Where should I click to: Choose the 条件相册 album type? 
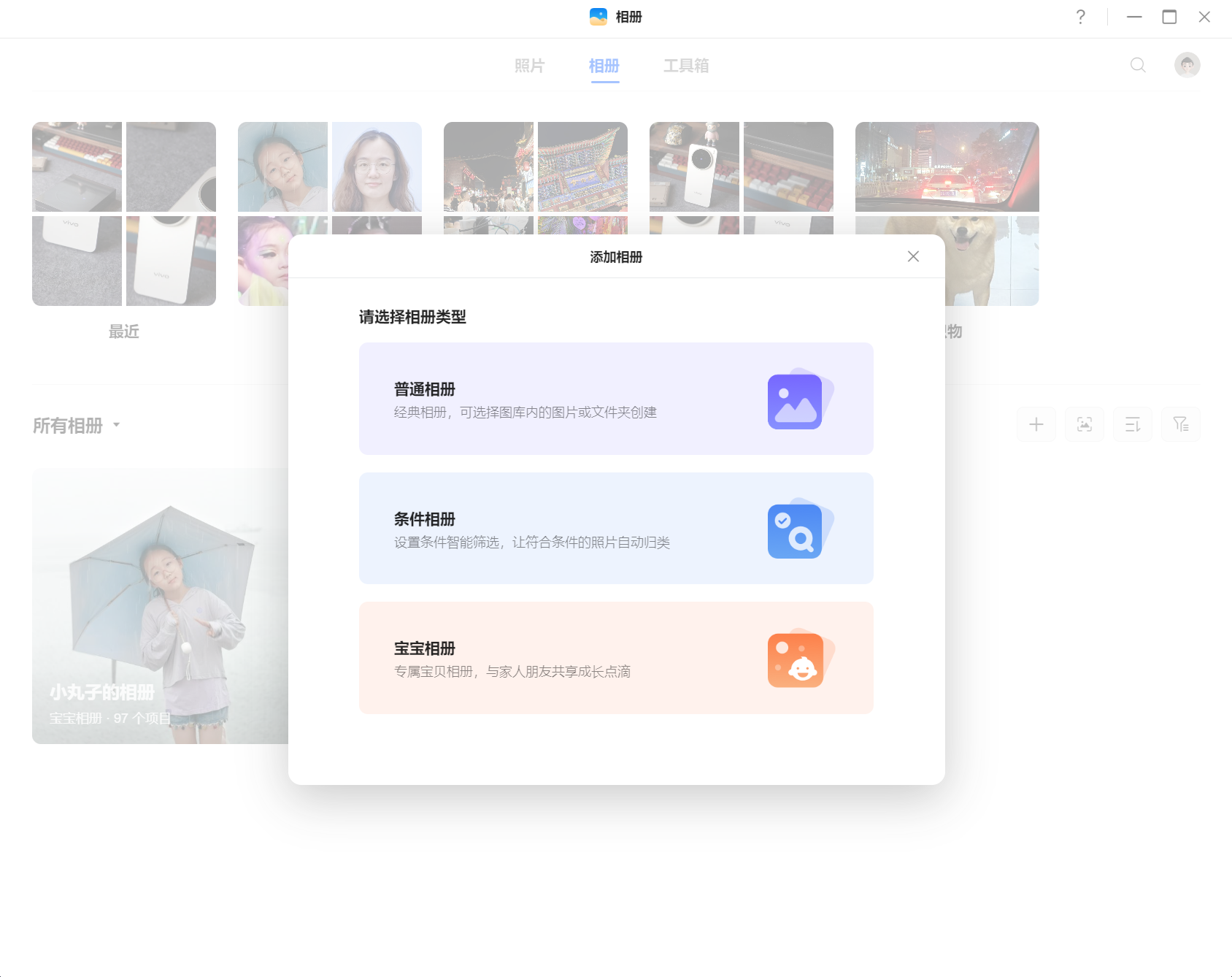[x=616, y=528]
